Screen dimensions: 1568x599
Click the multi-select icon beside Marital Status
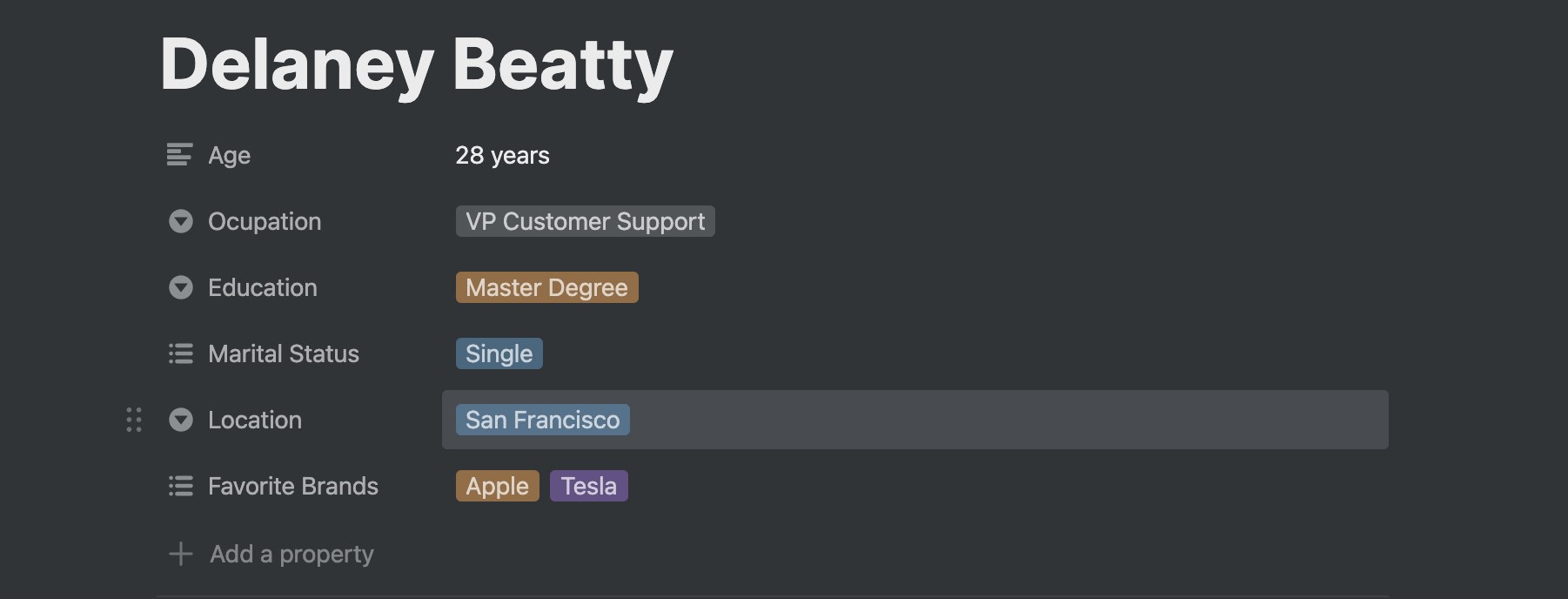point(180,353)
